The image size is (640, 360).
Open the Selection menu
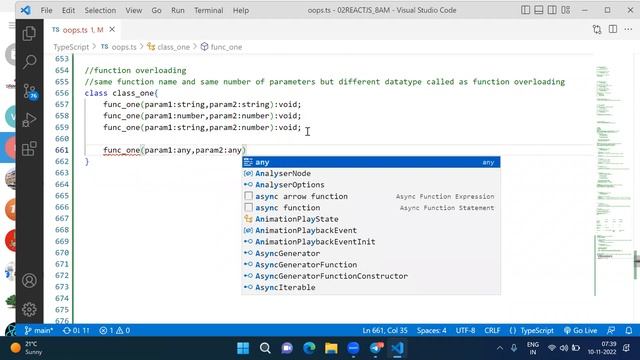[100, 10]
